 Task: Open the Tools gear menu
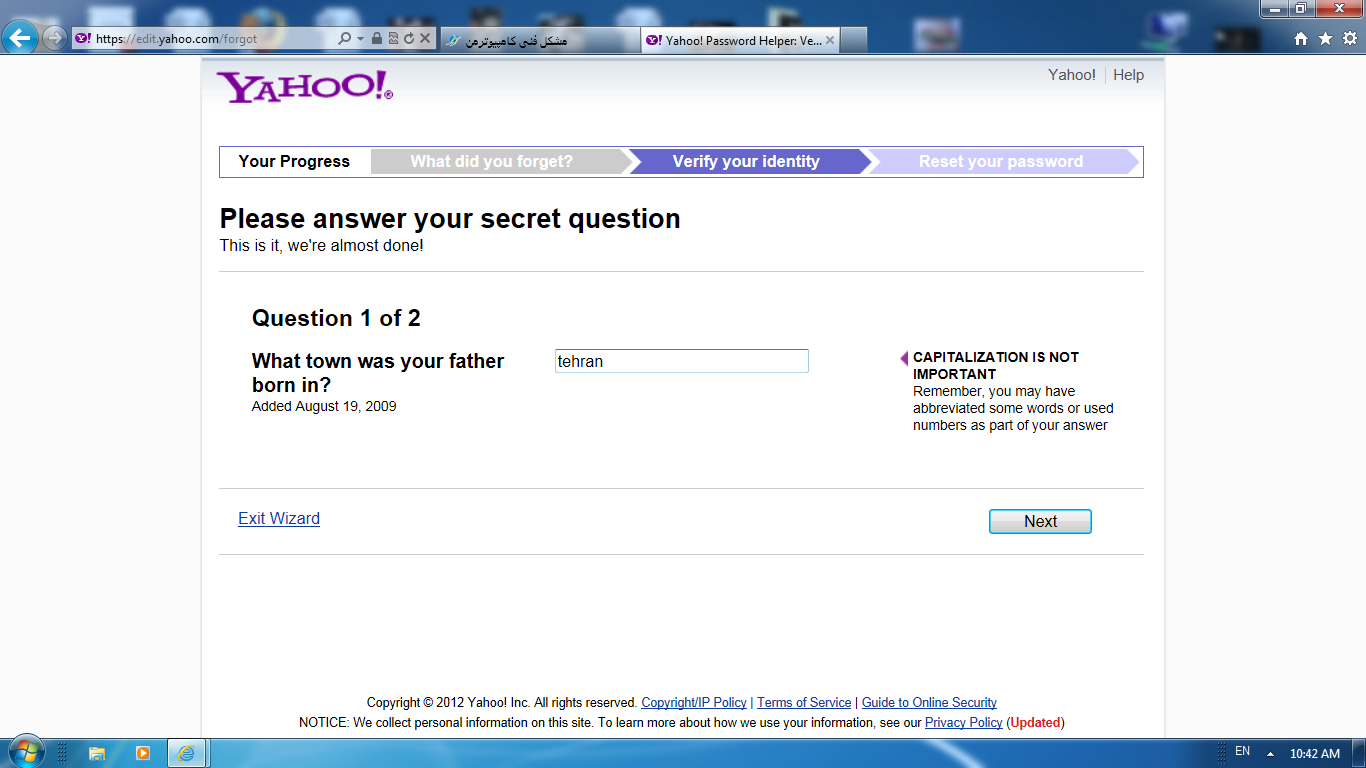1349,39
